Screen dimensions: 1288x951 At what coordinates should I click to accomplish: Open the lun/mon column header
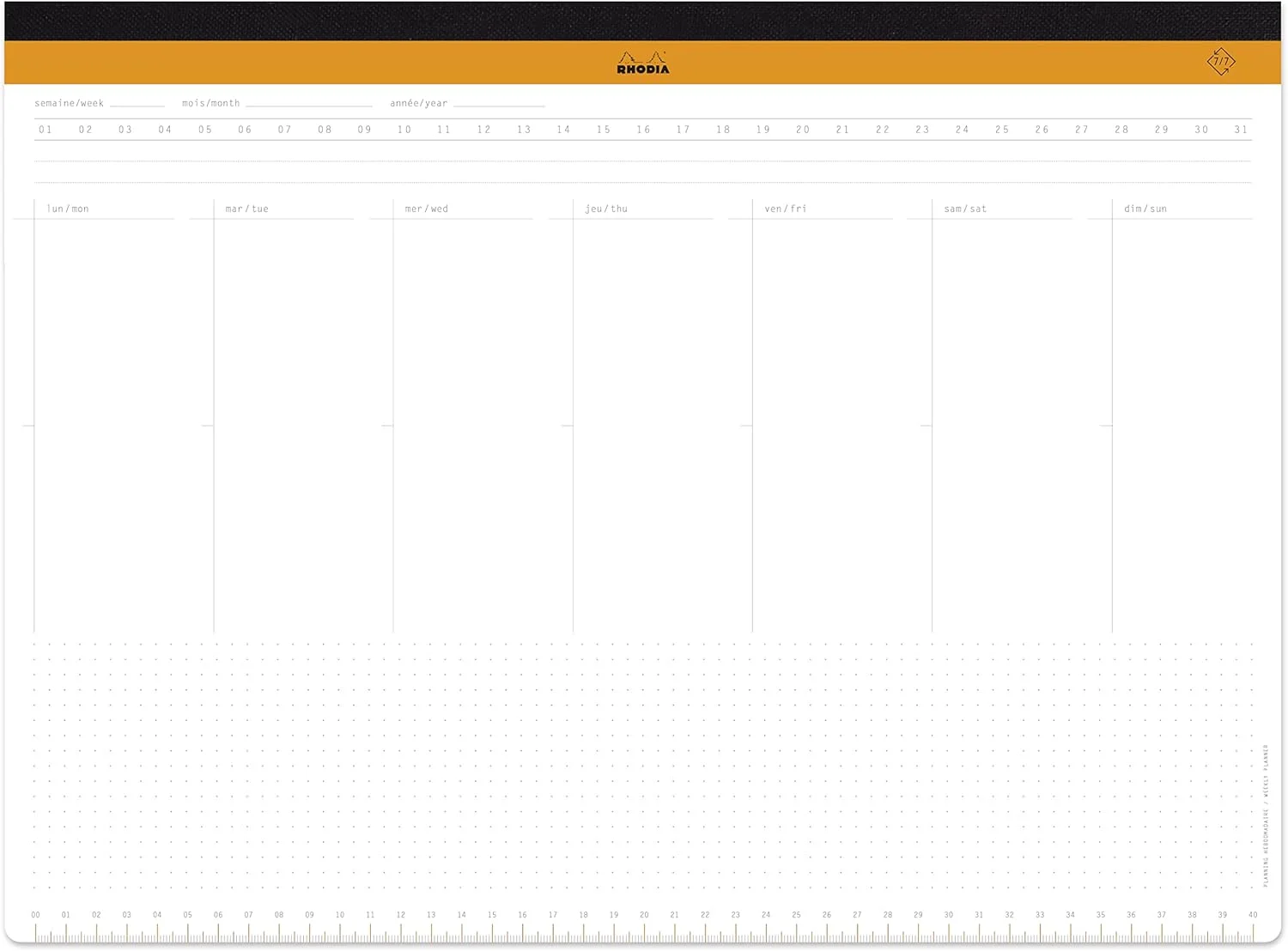(68, 209)
